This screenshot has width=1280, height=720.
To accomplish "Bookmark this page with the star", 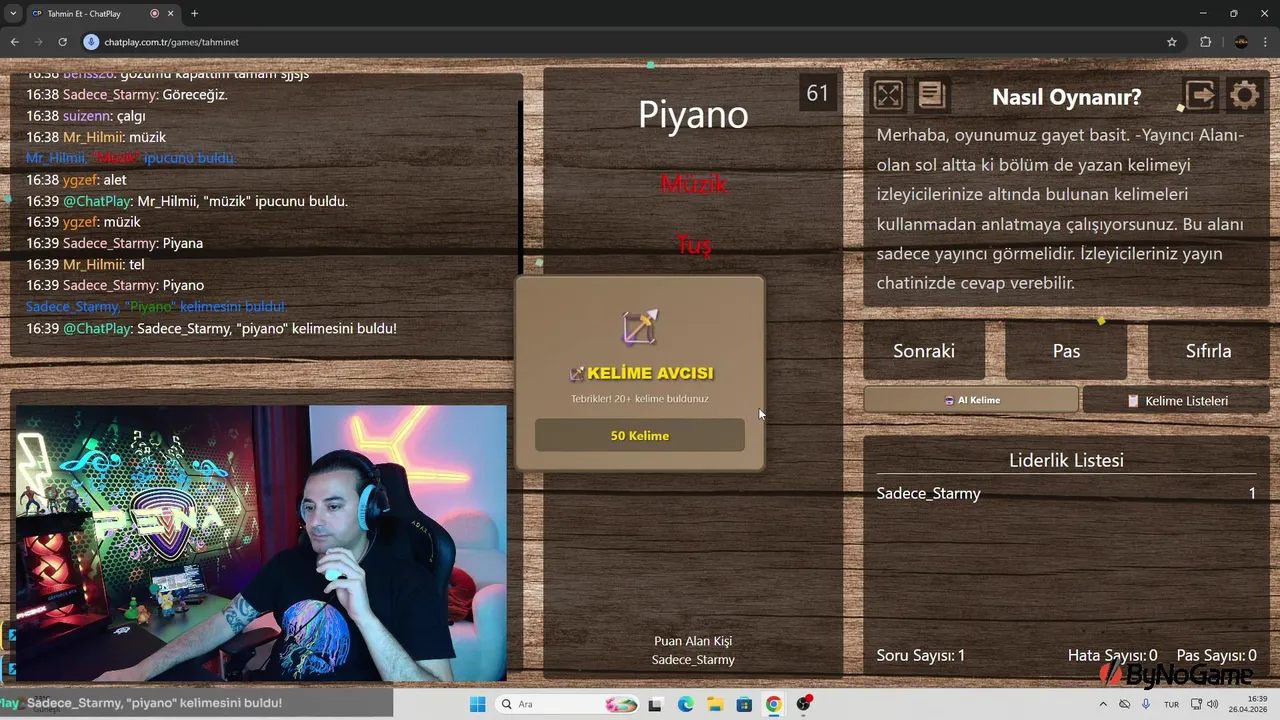I will pos(1172,42).
